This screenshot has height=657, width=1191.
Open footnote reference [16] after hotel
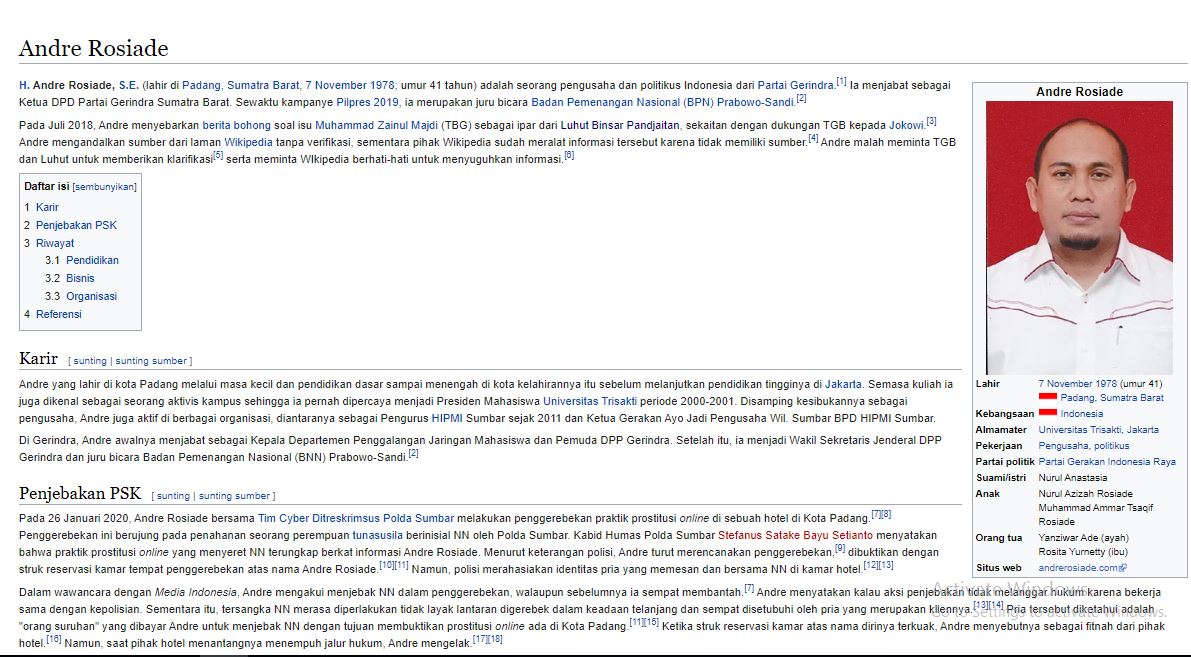[54, 639]
